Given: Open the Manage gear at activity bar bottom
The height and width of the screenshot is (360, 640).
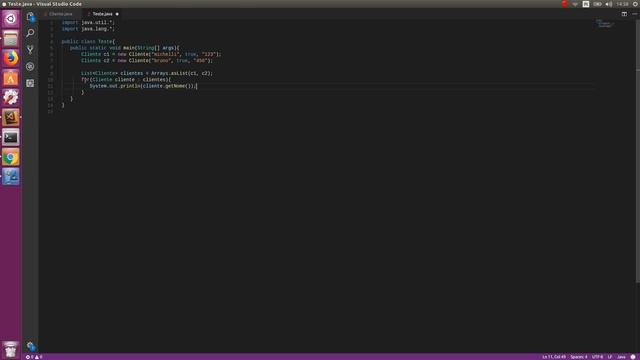Looking at the screenshot, I should click(31, 346).
